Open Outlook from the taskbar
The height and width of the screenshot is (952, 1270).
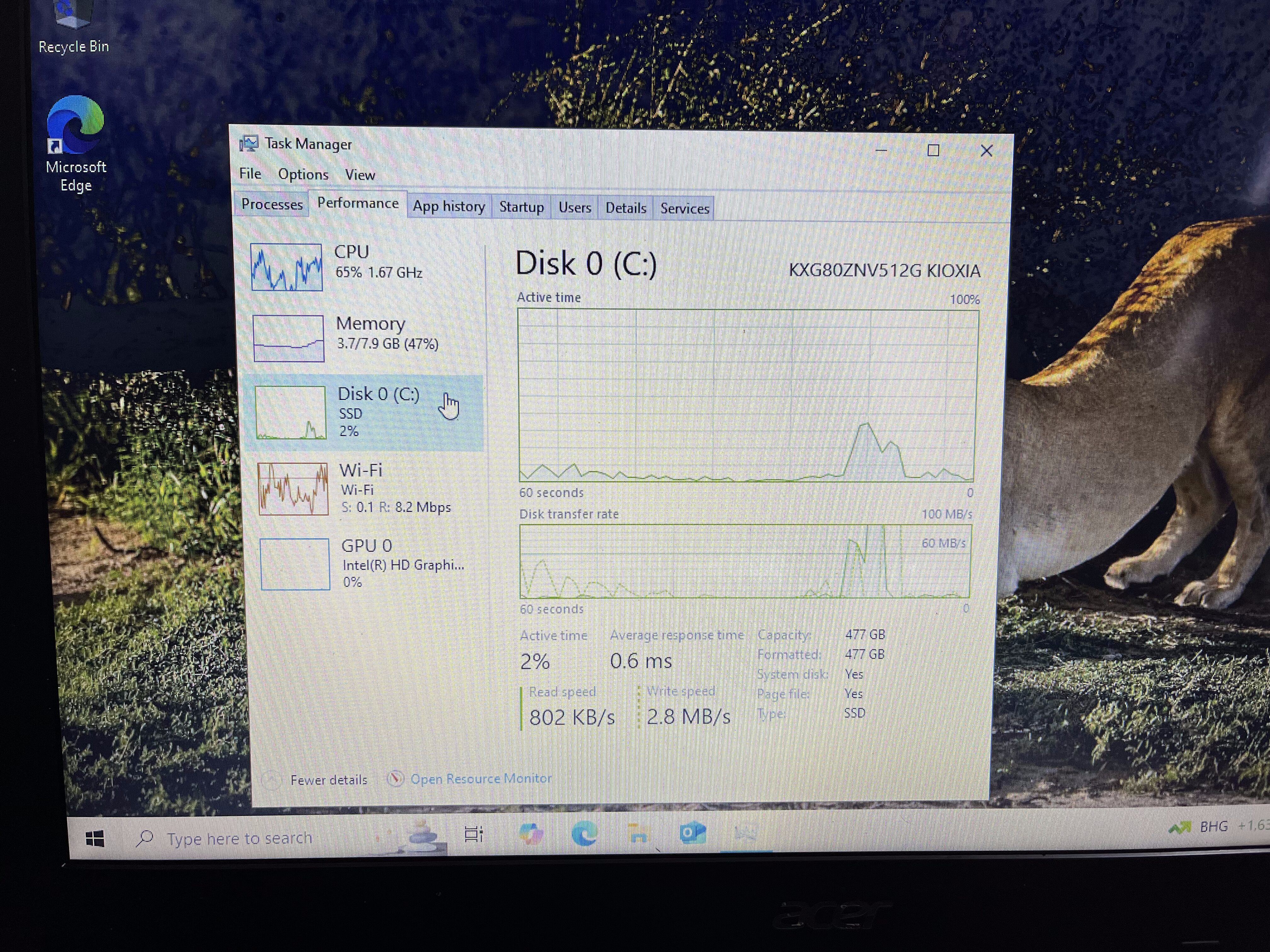pos(692,833)
